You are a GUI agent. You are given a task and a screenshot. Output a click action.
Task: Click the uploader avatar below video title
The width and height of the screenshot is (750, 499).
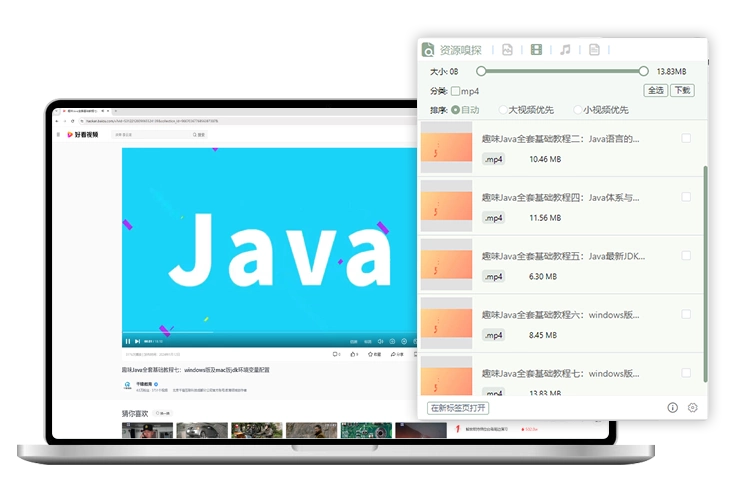(127, 385)
